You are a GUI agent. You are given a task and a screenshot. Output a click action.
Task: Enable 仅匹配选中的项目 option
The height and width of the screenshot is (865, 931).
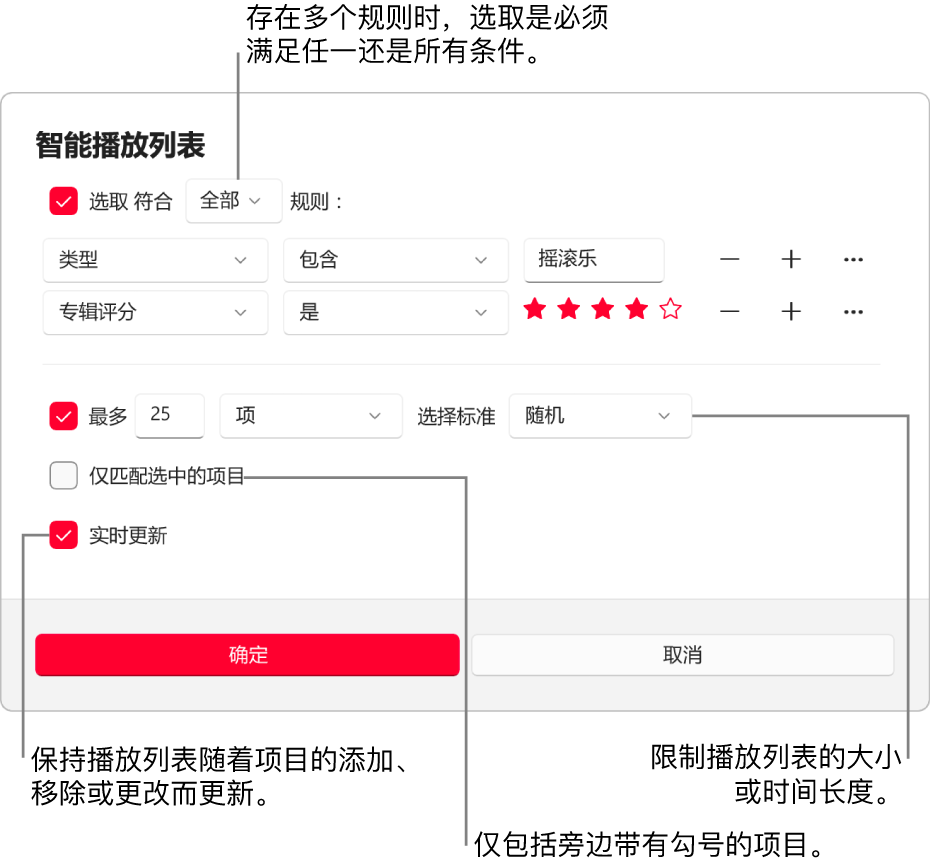coord(63,475)
